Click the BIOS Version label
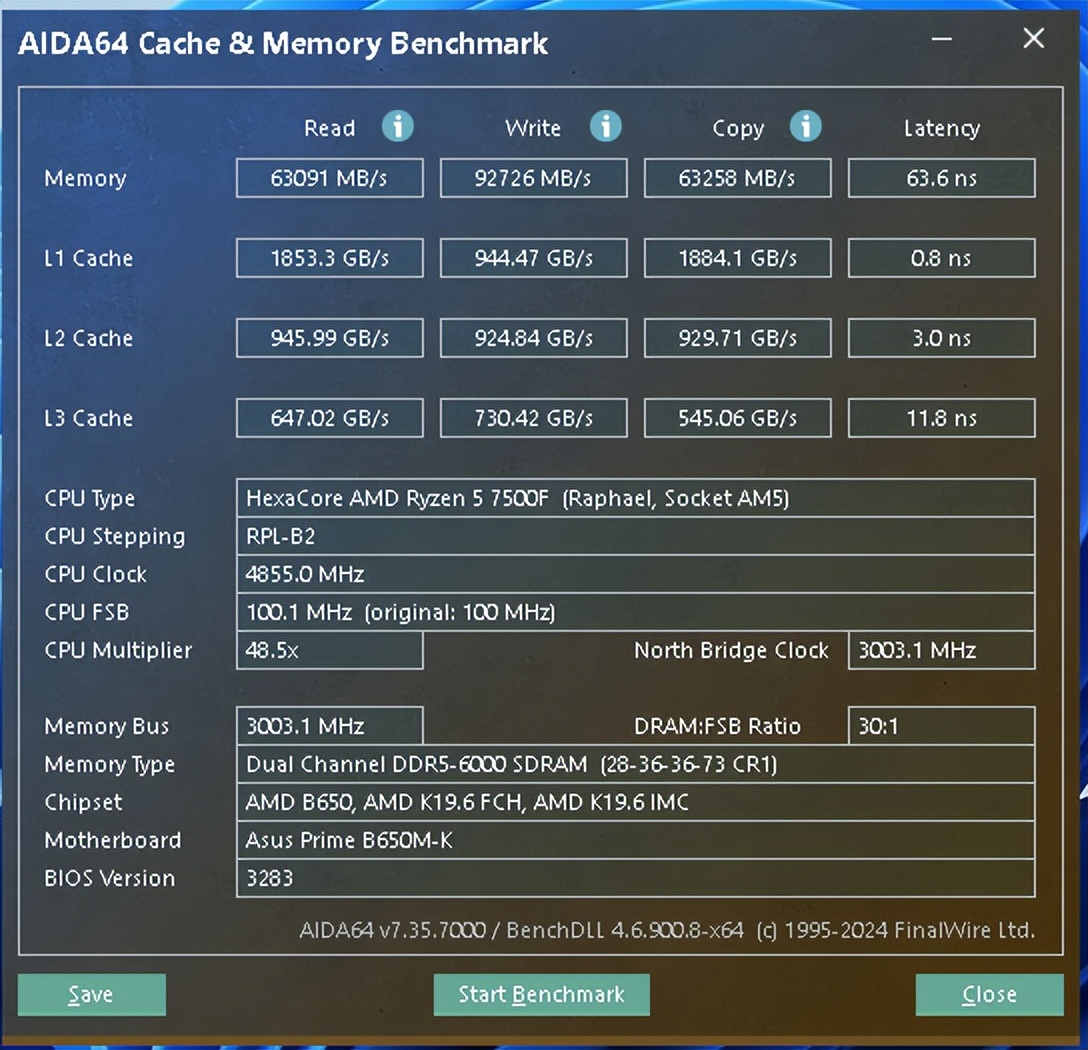This screenshot has height=1050, width=1088. tap(110, 879)
